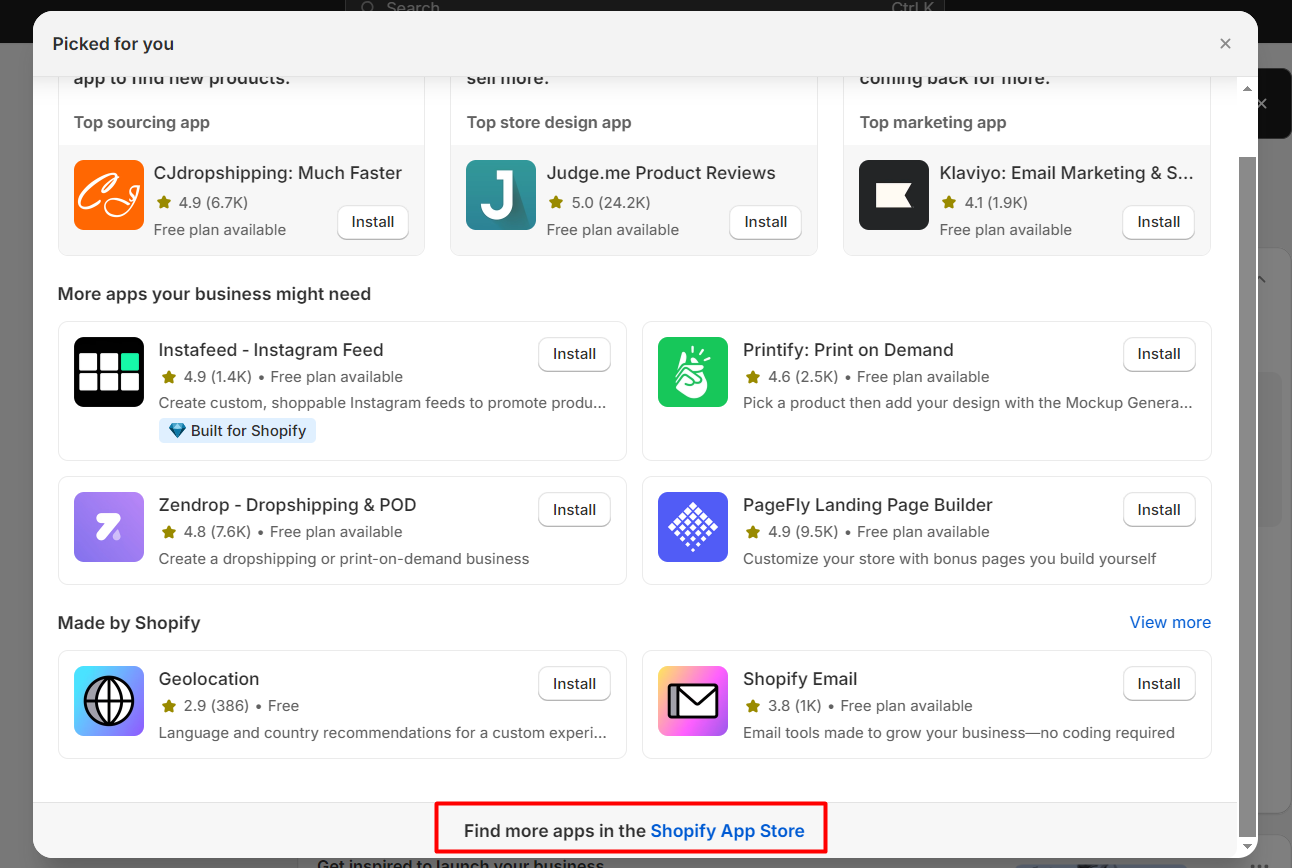
Task: Open PageFly Landing Page Builder title
Action: [868, 505]
